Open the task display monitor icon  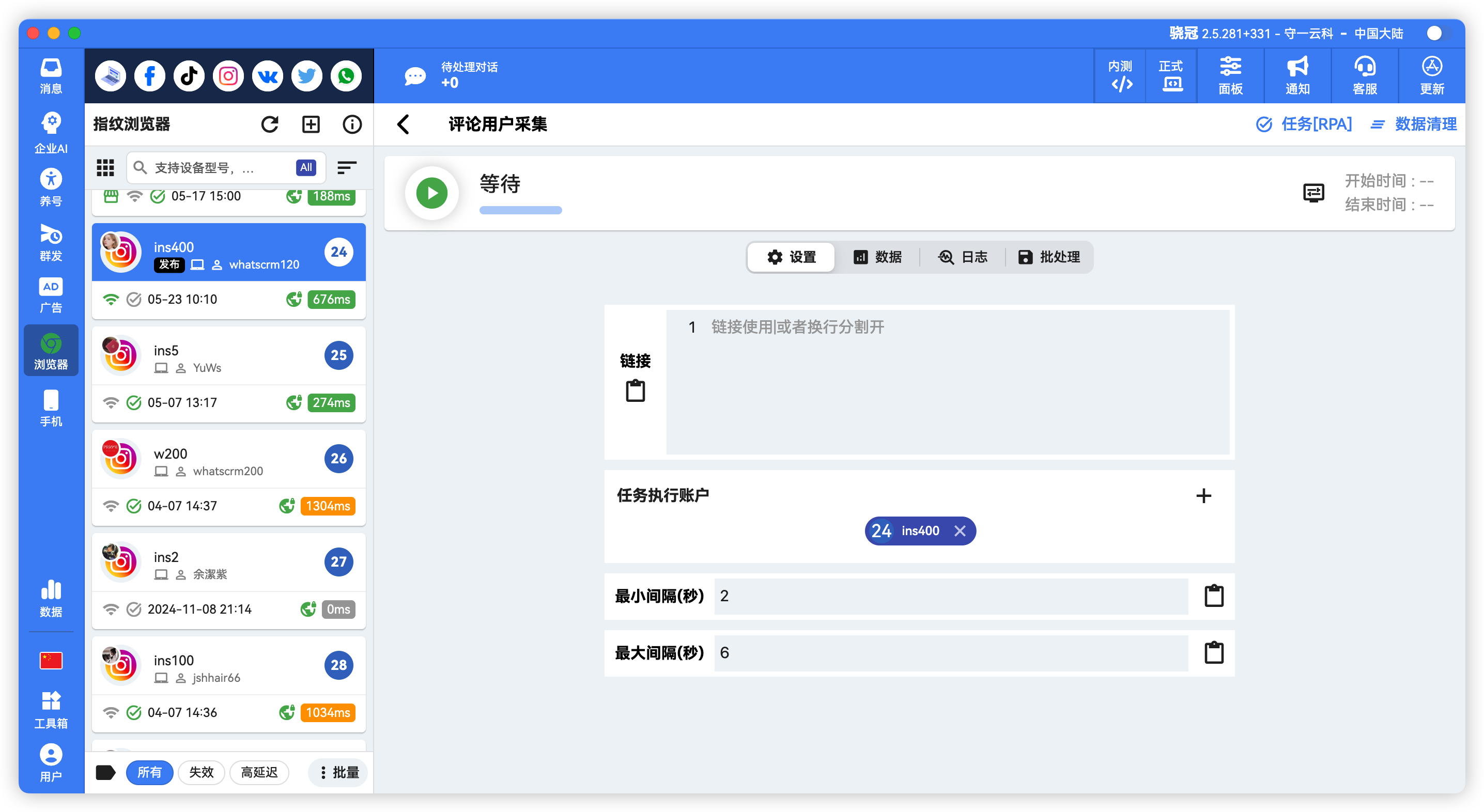(x=1313, y=193)
